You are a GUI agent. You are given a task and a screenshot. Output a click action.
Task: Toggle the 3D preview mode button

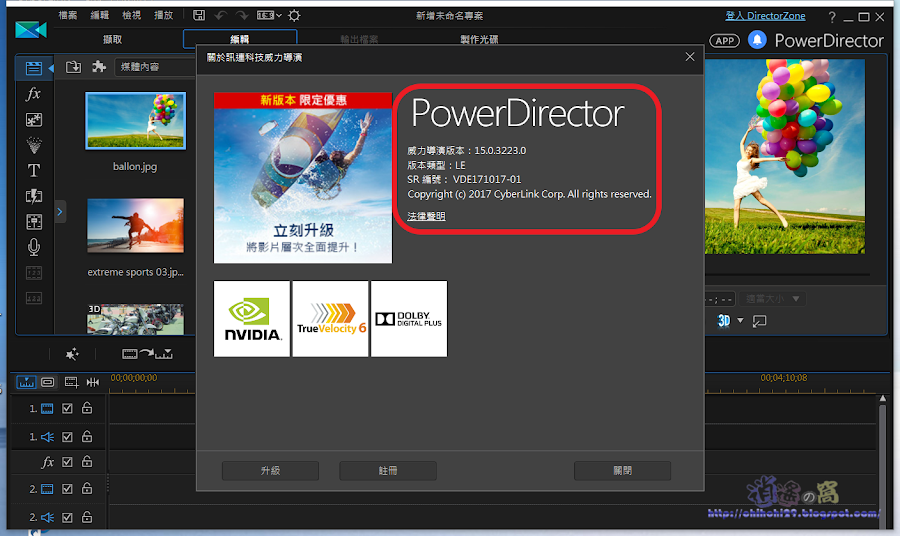click(724, 321)
